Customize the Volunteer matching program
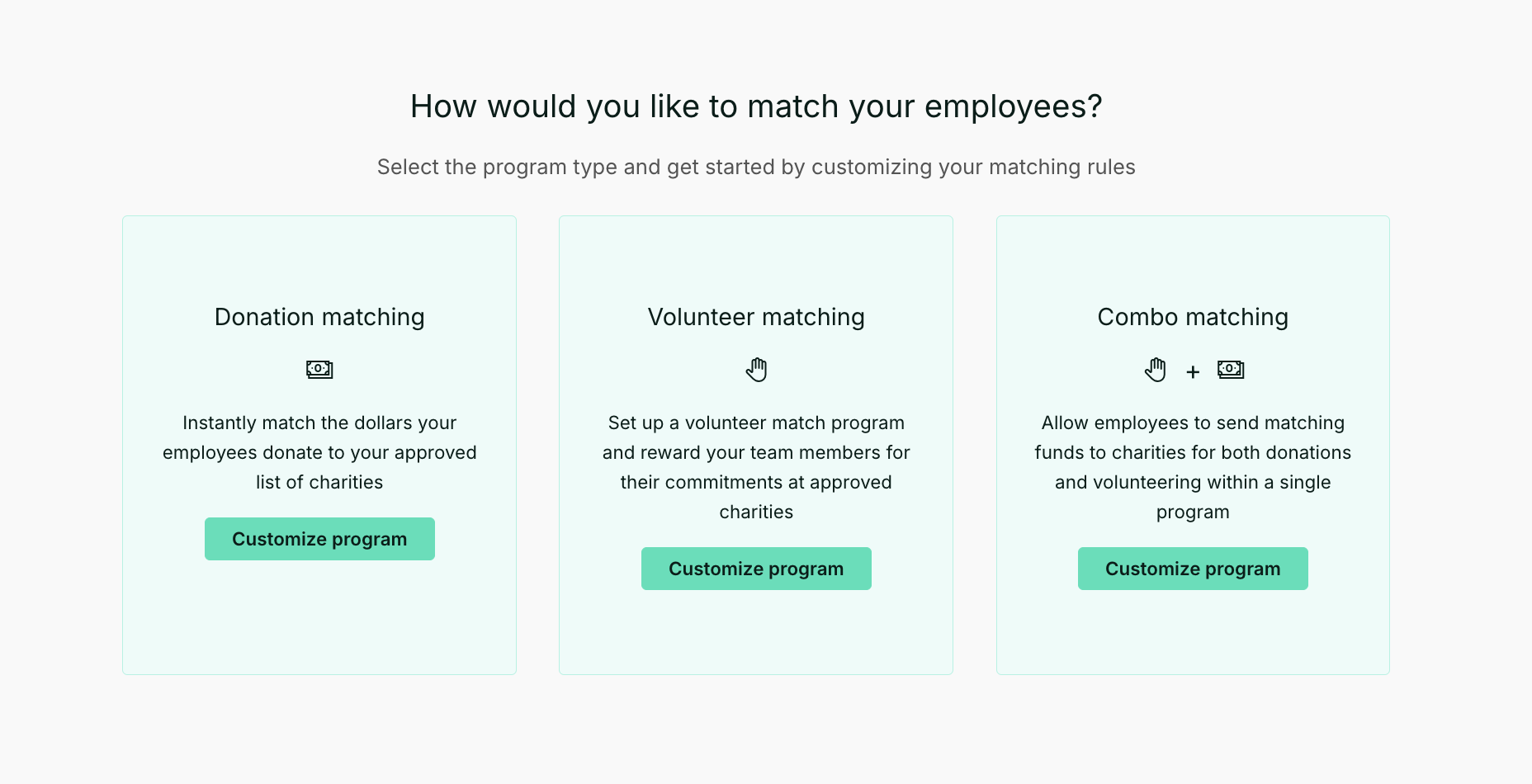 click(x=756, y=569)
